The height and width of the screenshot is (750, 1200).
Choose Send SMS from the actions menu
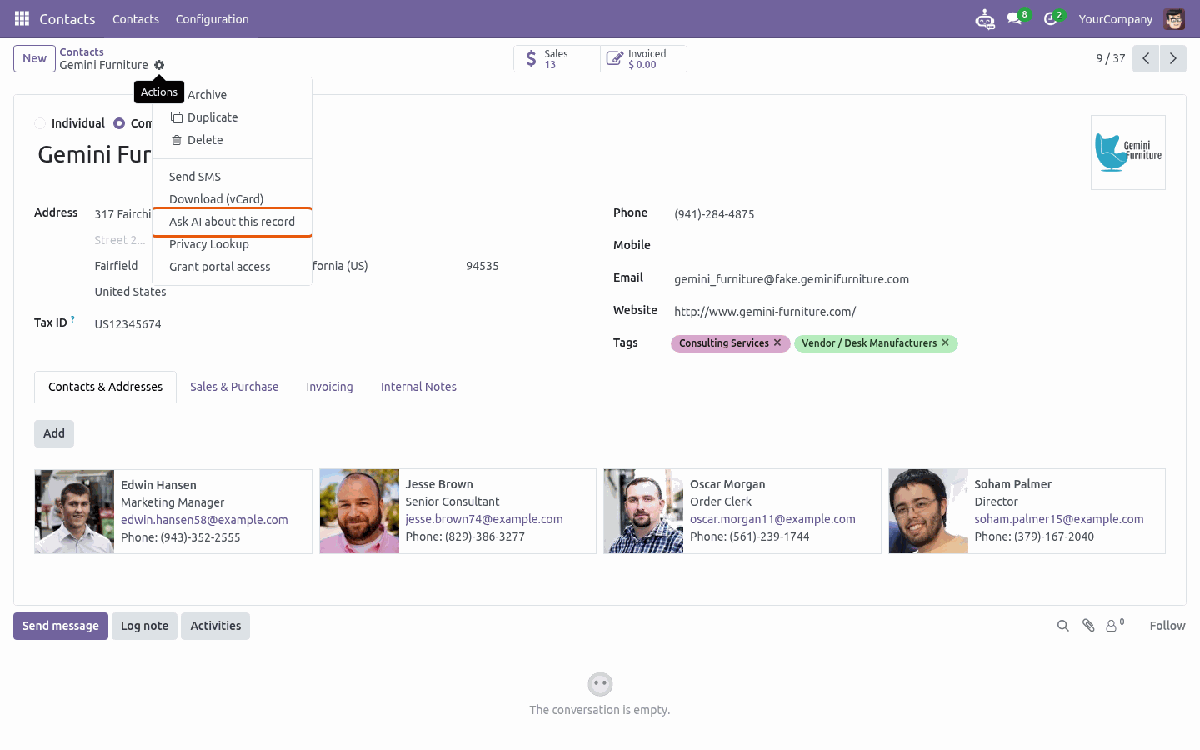coord(232,177)
